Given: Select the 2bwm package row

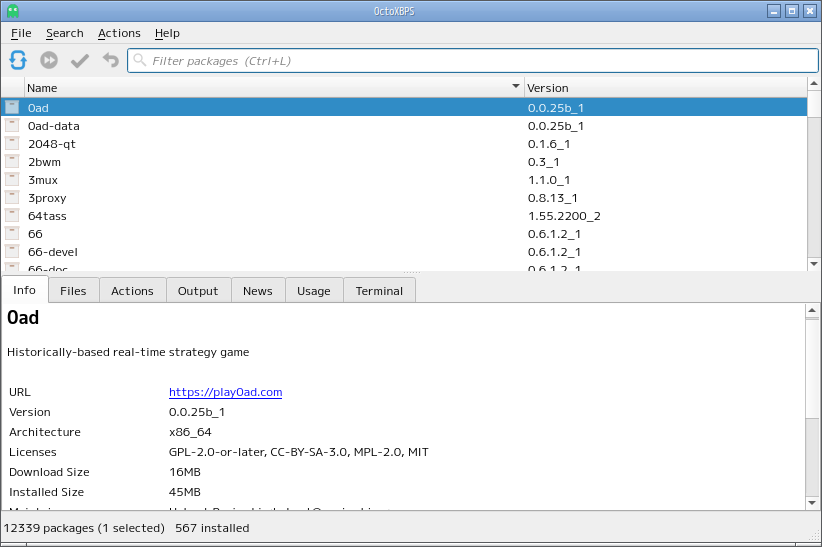Looking at the screenshot, I should [404, 162].
